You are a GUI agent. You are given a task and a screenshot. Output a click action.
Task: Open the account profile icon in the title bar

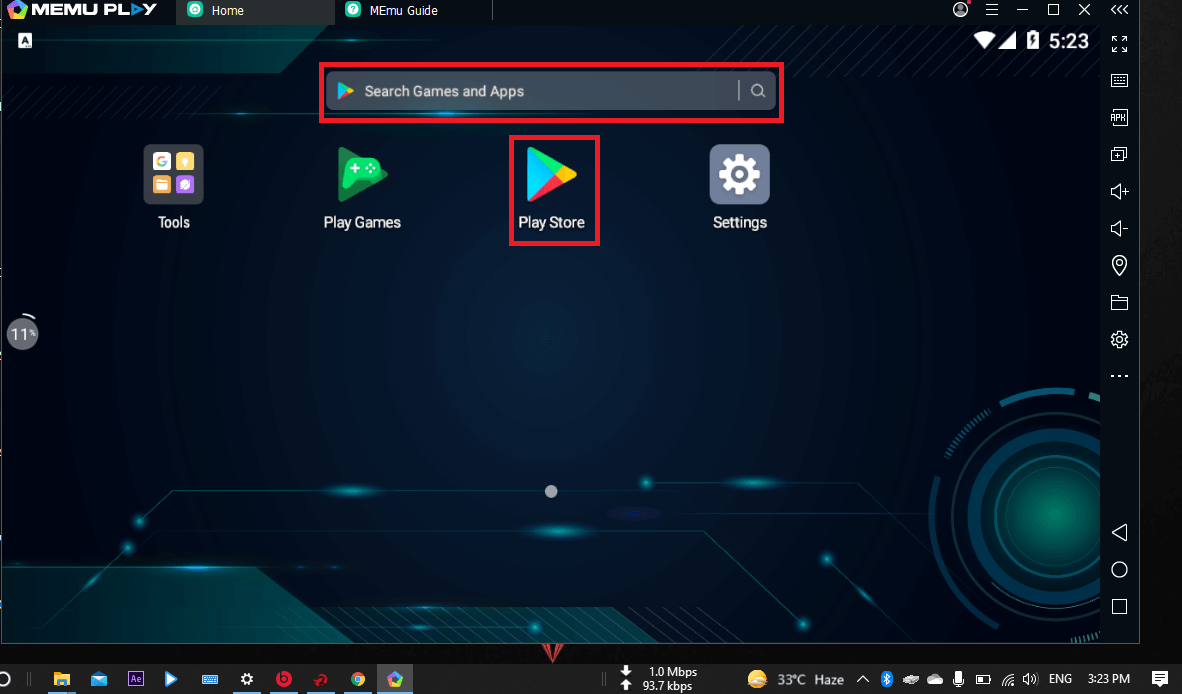point(960,10)
